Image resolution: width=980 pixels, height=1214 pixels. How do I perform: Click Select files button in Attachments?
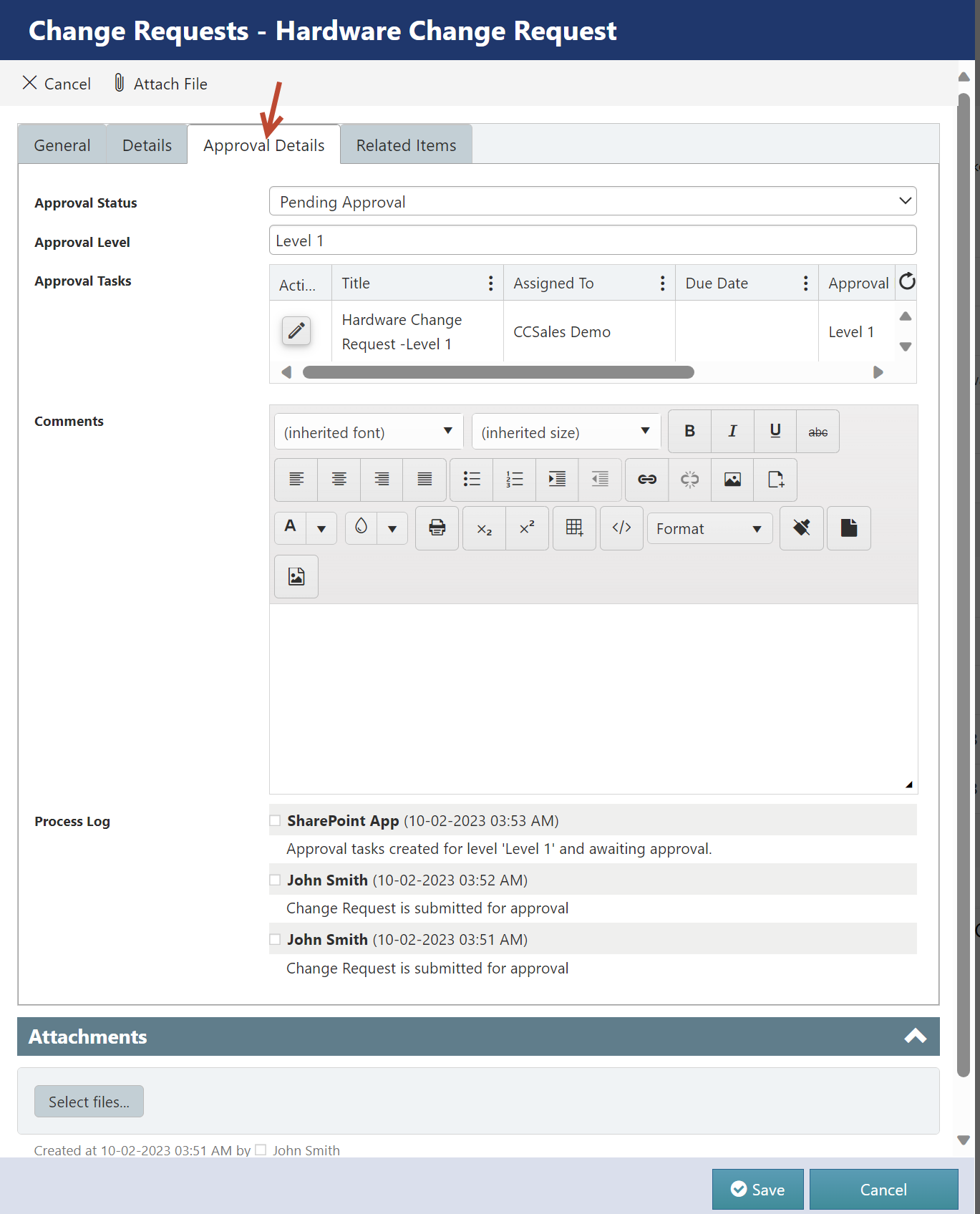[89, 1102]
